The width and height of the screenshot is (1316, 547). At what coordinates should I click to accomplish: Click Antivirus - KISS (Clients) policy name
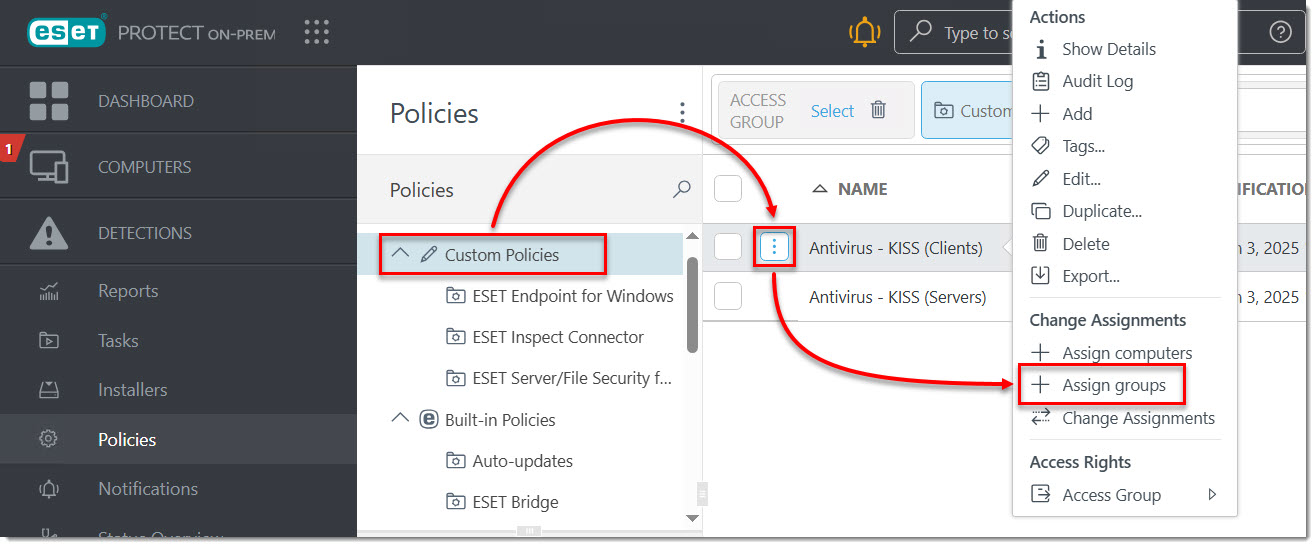click(x=896, y=248)
